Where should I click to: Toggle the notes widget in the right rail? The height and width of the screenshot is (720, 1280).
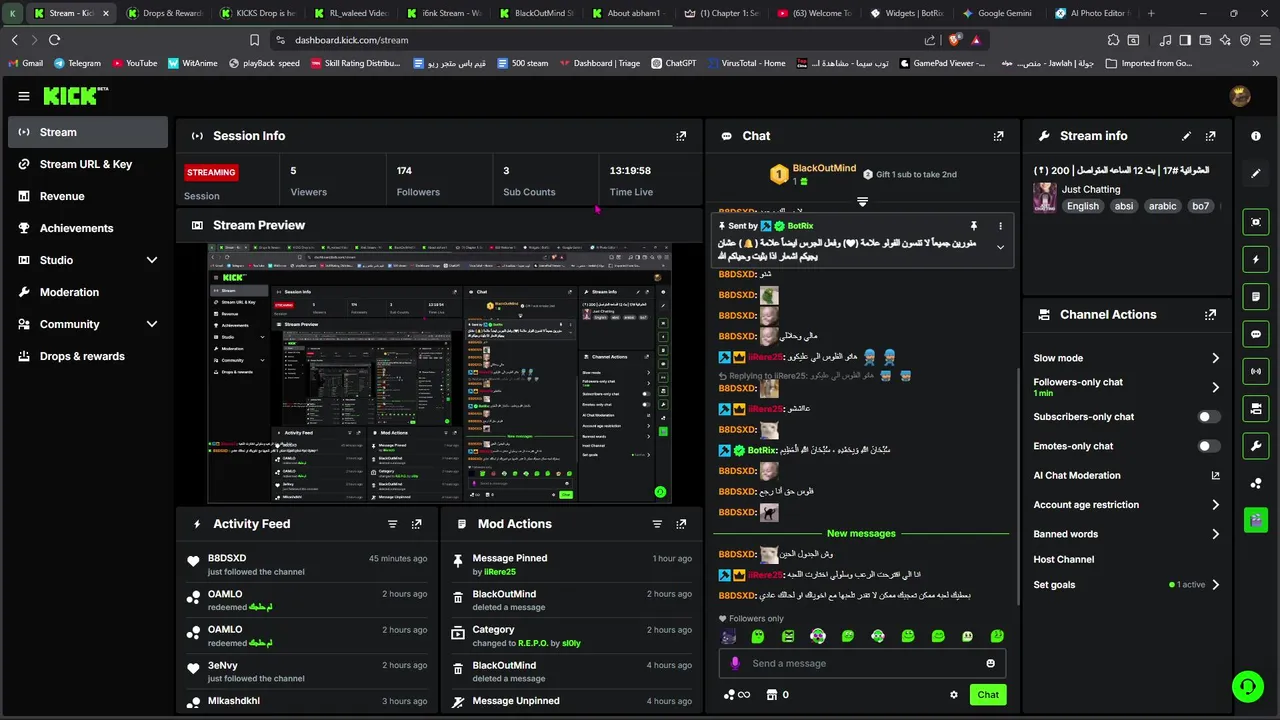pyautogui.click(x=1256, y=297)
